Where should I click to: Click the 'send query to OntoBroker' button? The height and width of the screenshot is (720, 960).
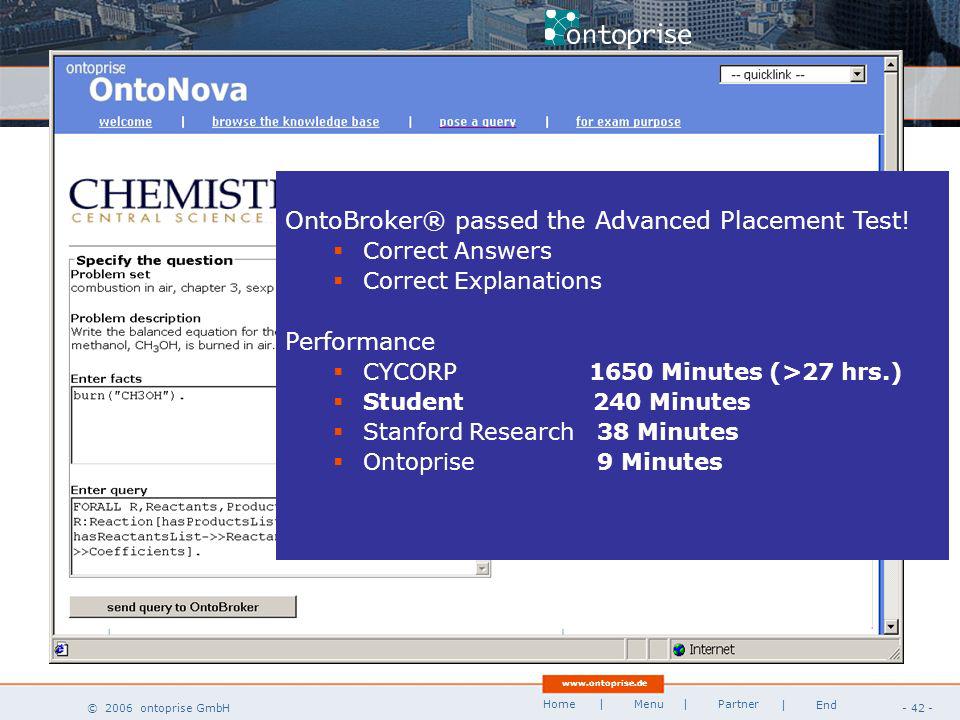[182, 607]
